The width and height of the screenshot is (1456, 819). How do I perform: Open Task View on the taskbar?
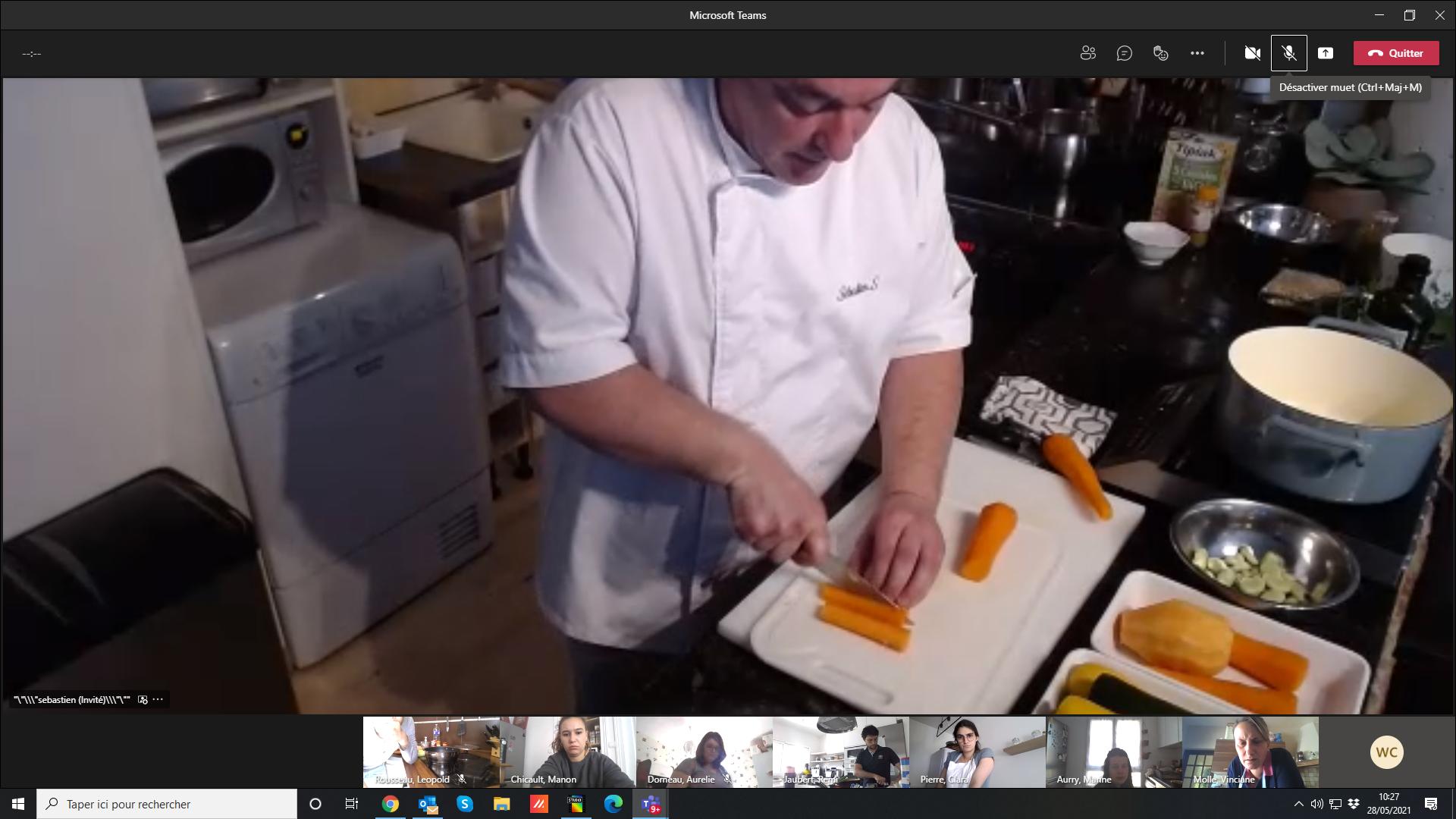click(x=352, y=804)
